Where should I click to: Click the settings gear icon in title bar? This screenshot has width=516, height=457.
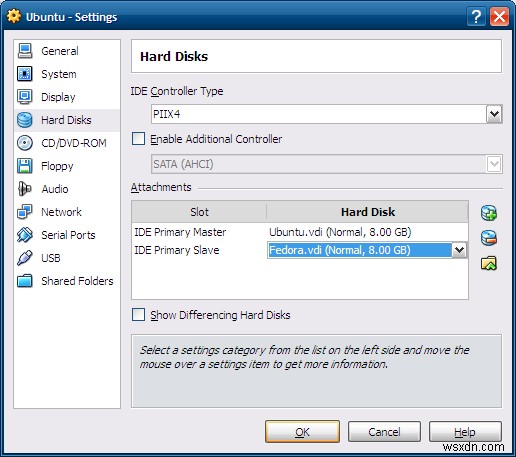pos(14,16)
